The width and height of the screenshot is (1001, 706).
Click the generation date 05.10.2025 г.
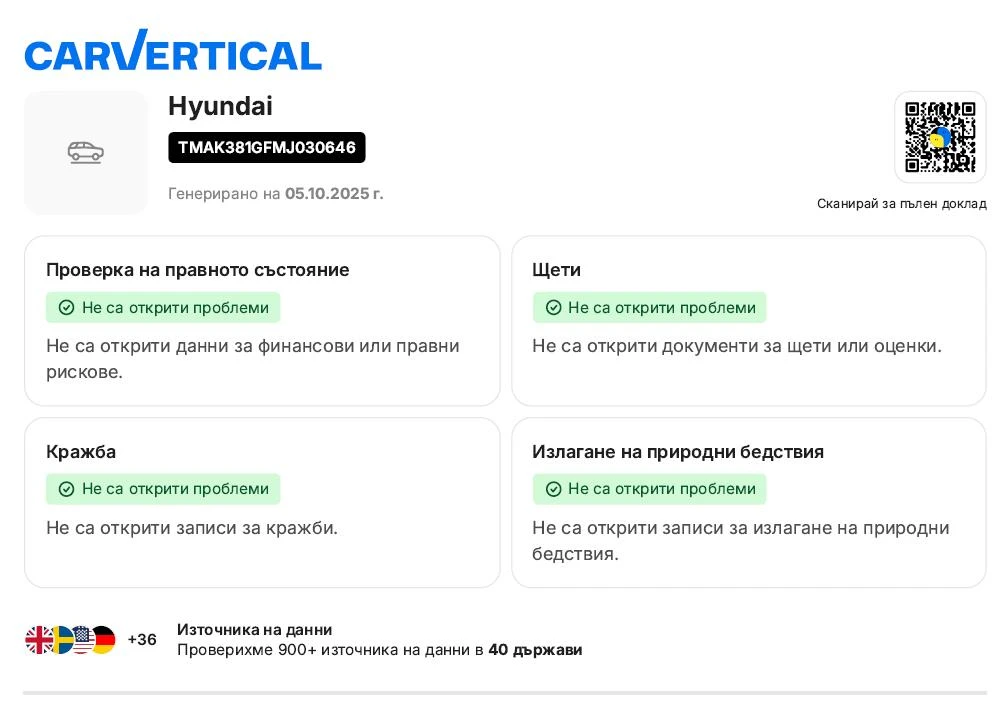(x=334, y=194)
